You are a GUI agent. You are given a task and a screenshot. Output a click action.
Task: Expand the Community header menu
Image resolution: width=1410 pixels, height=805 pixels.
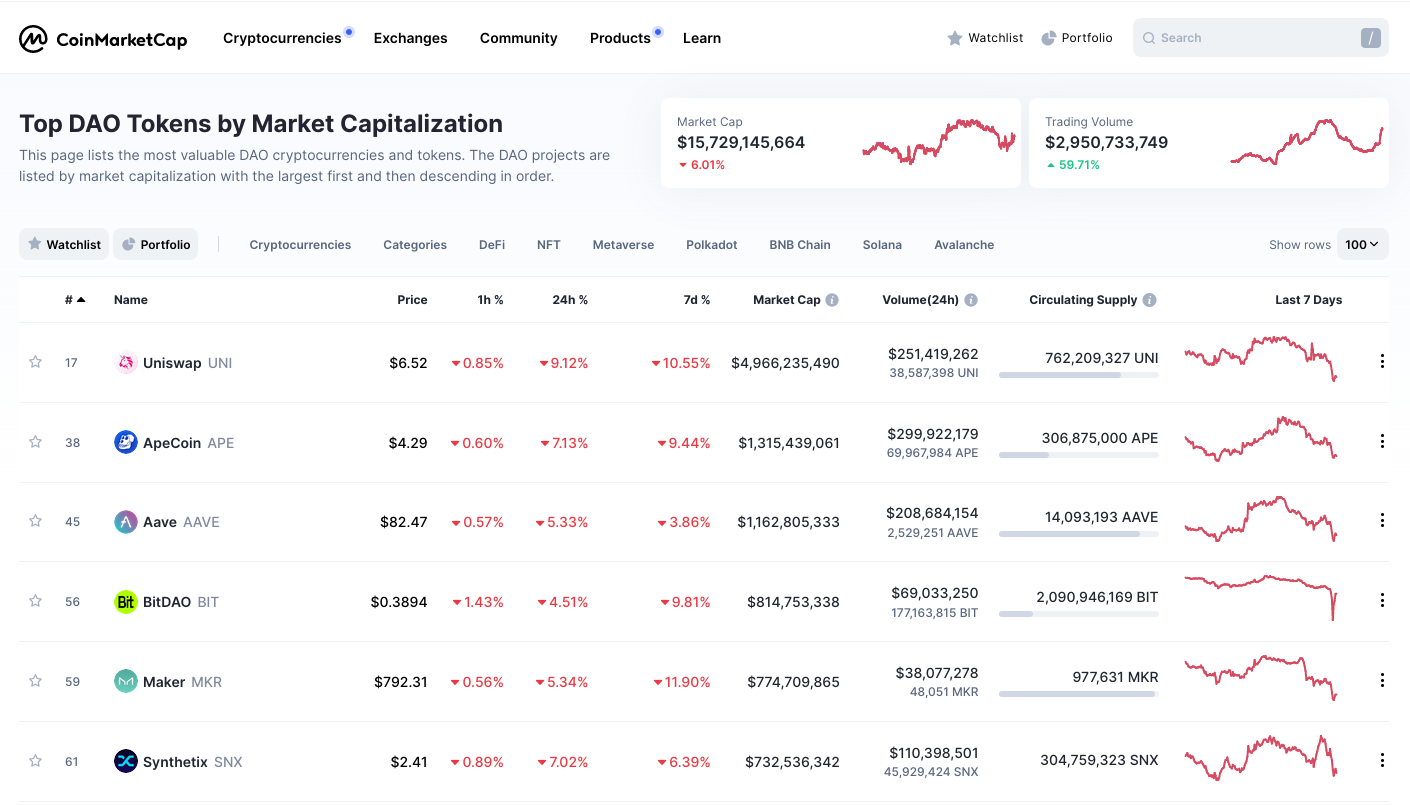point(518,38)
